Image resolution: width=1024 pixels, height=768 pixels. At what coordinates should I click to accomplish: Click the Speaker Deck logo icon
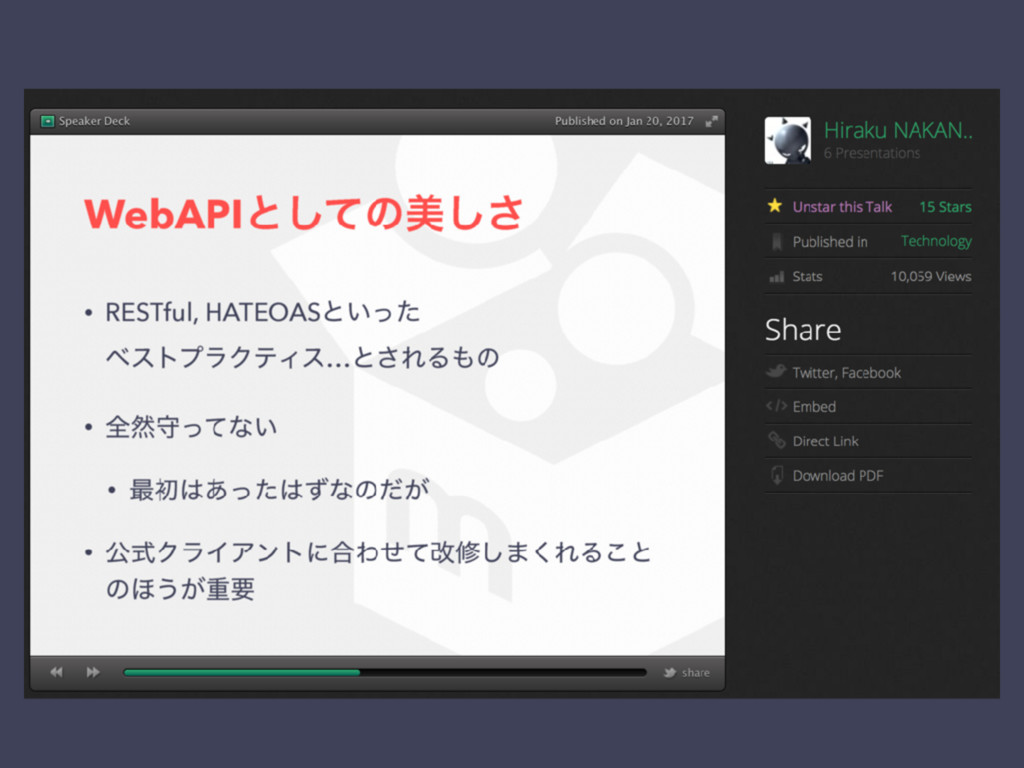pos(47,121)
